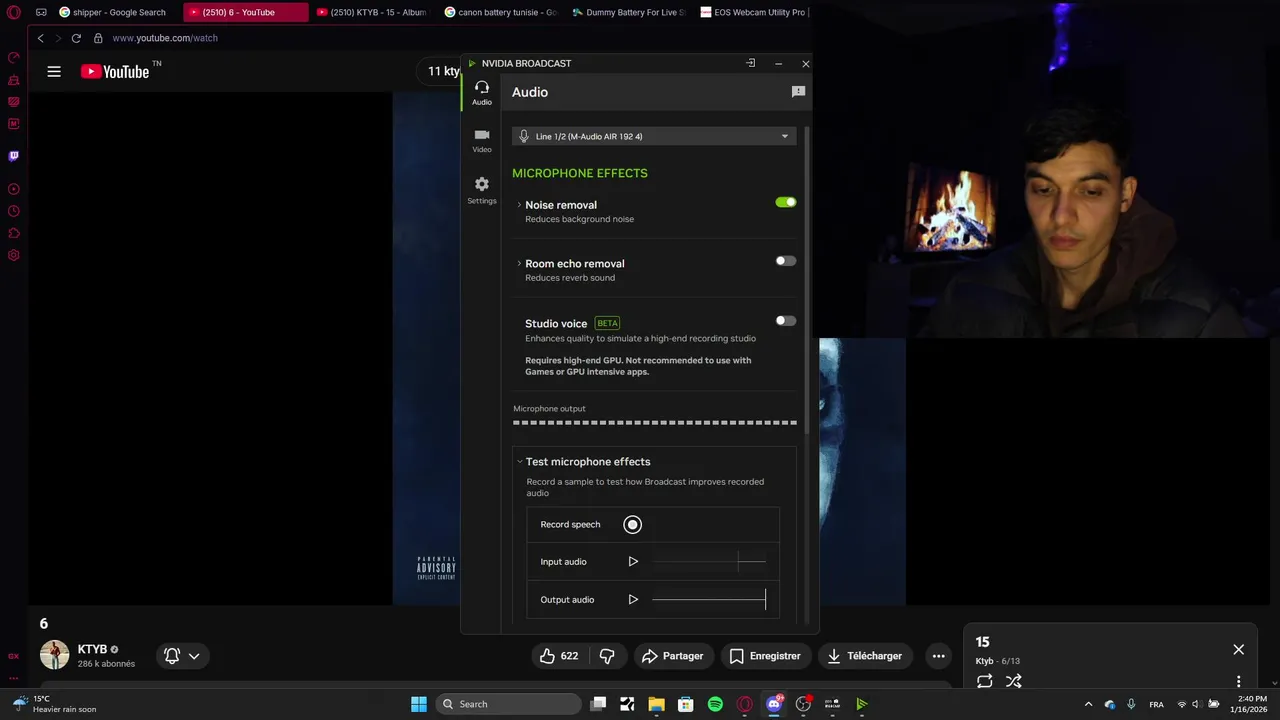Expand the Room echo removal chevron
Image resolution: width=1280 pixels, height=720 pixels.
[519, 264]
